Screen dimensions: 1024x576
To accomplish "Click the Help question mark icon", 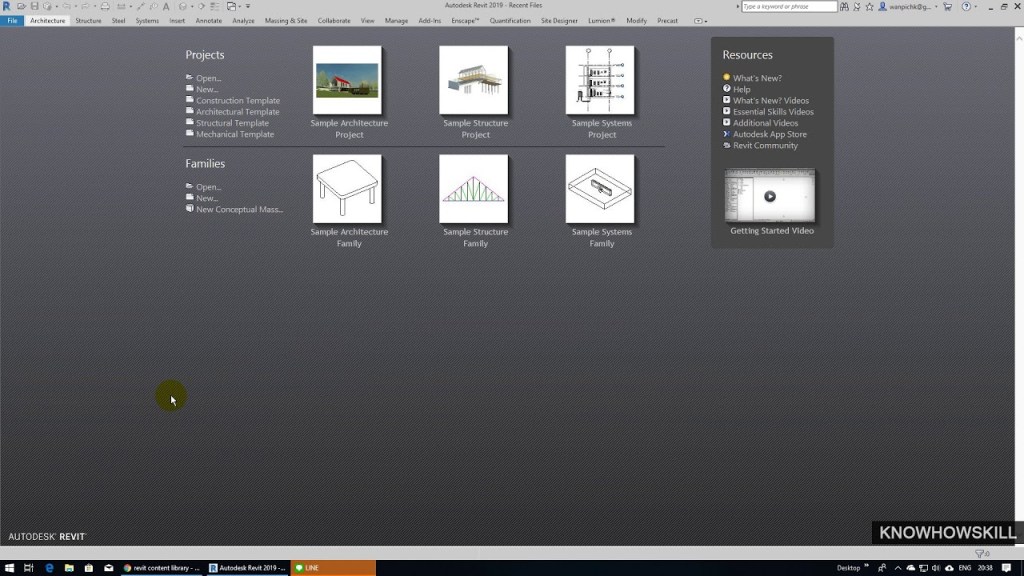I will pos(967,6).
